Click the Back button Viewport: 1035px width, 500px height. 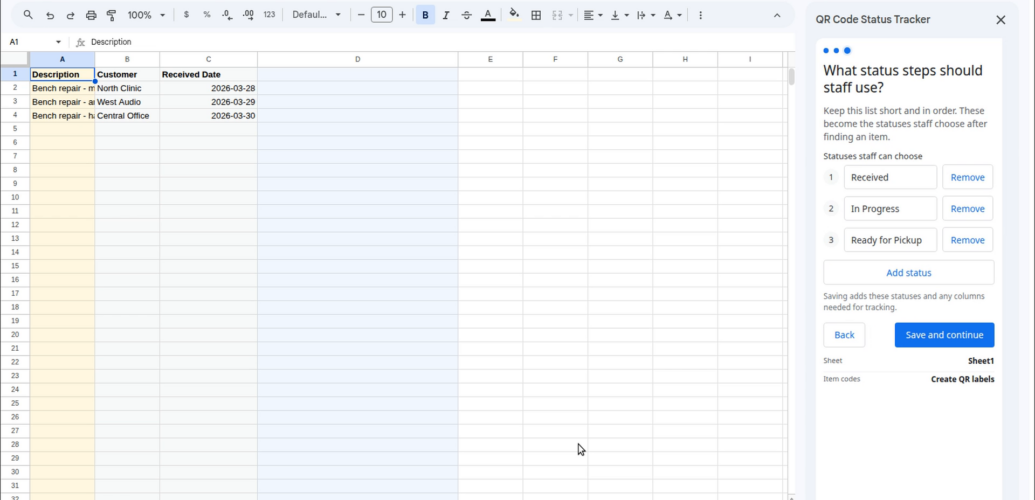[x=844, y=335]
